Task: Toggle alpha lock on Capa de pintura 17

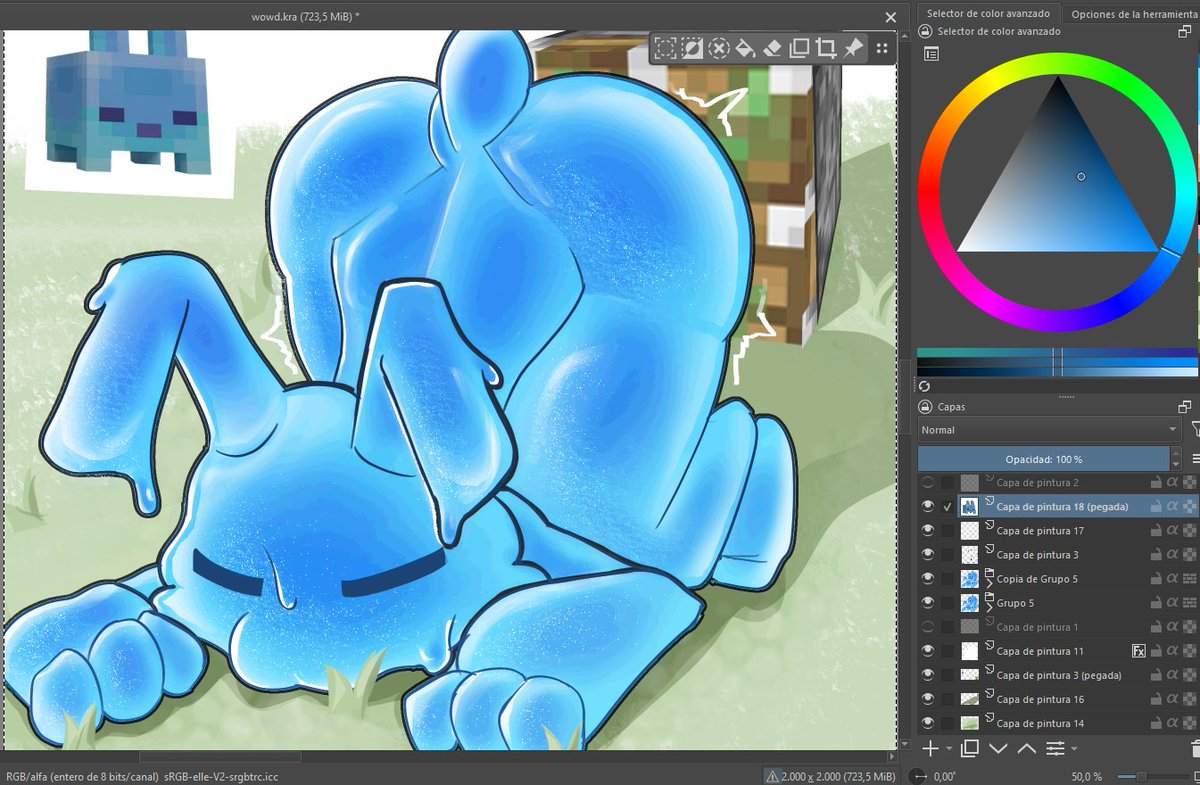Action: 1172,531
